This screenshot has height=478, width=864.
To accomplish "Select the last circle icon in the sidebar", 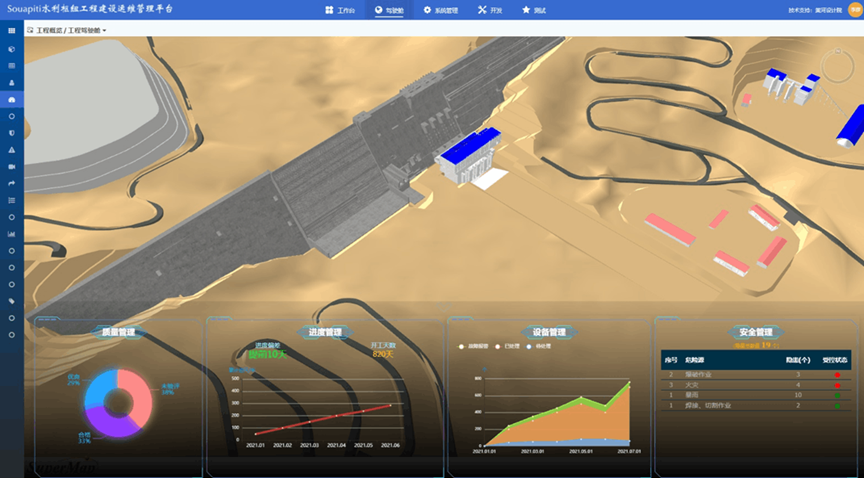I will tap(12, 335).
